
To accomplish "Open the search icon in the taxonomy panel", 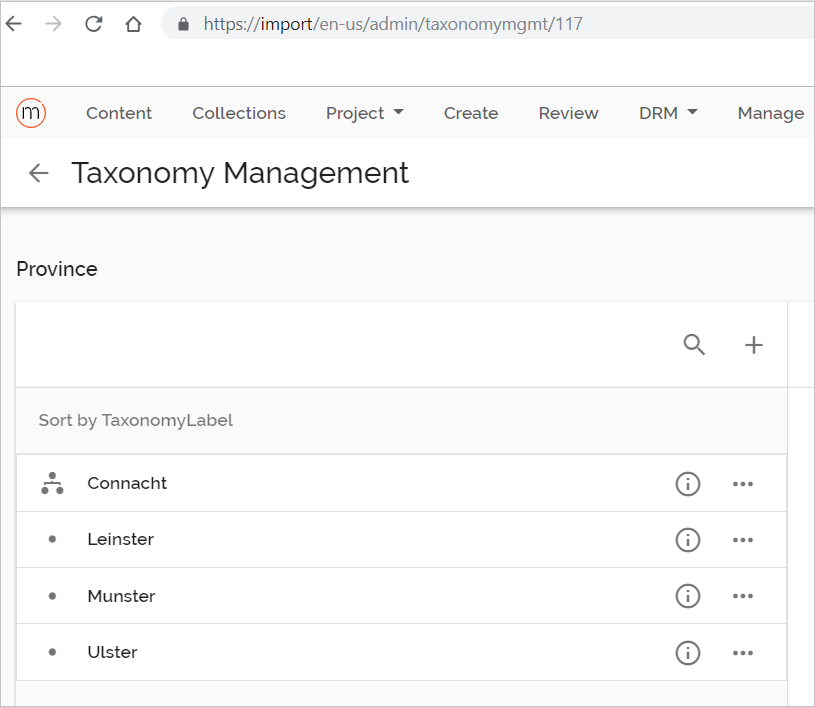I will 694,344.
